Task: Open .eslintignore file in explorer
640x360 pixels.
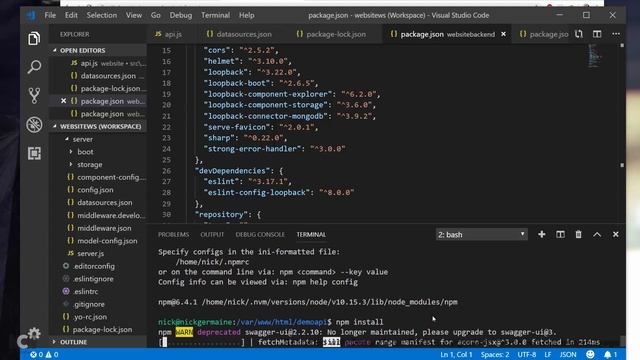Action: (x=98, y=279)
